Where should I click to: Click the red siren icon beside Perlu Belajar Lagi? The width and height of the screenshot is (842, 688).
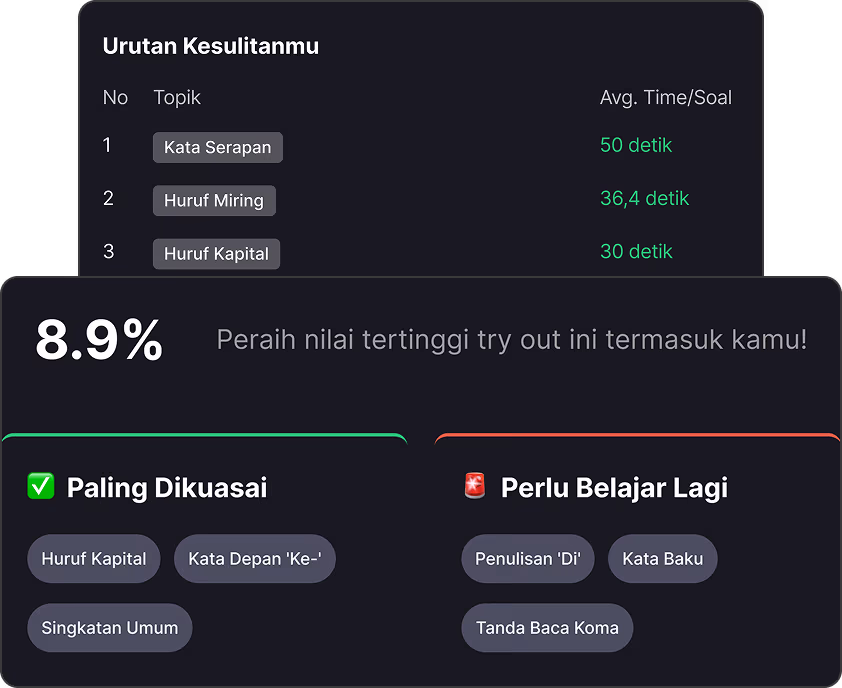coord(474,487)
